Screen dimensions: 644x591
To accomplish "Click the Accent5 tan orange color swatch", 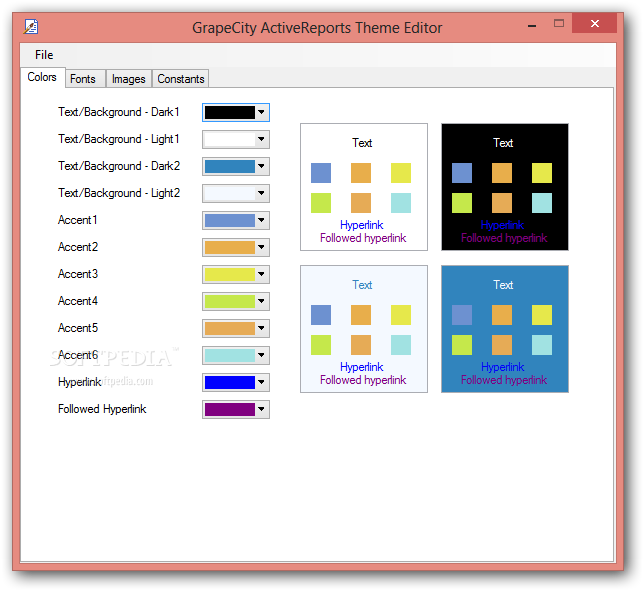I will click(230, 328).
